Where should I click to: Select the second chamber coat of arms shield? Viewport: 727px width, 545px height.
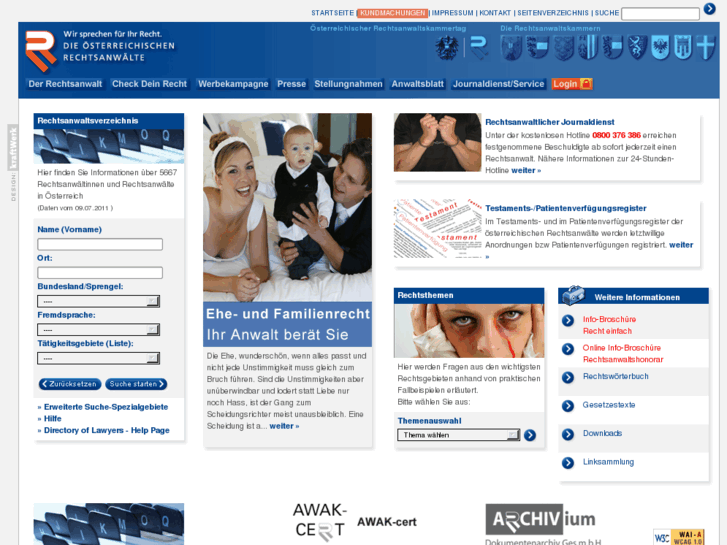(x=538, y=48)
